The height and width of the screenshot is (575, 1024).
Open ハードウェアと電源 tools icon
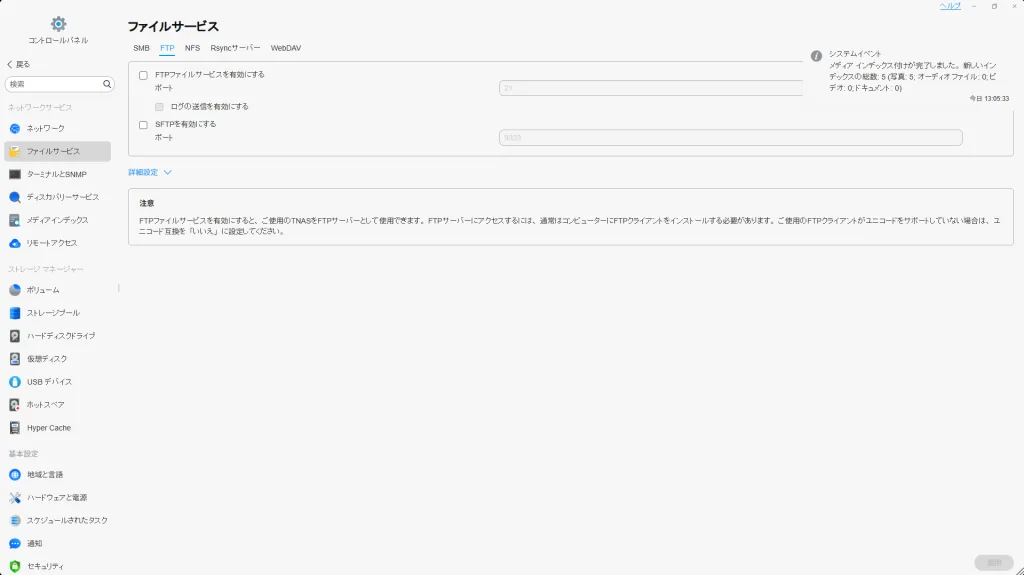click(14, 498)
